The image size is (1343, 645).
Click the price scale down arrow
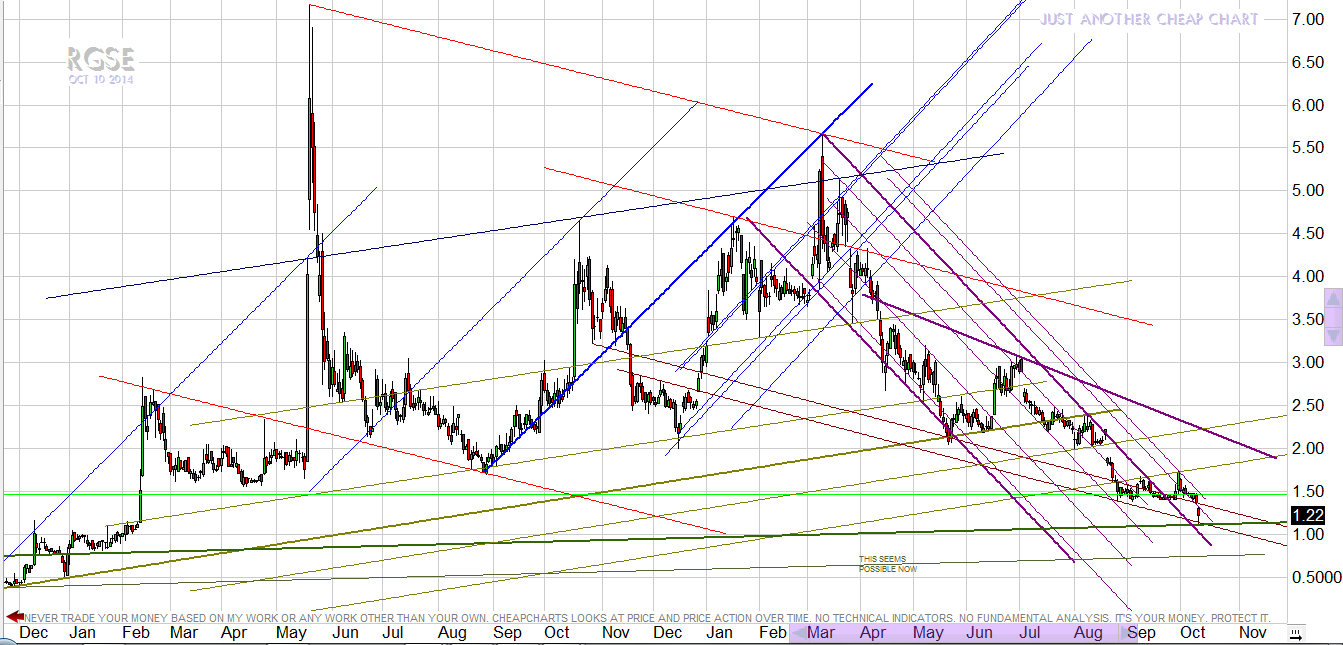tap(1333, 337)
